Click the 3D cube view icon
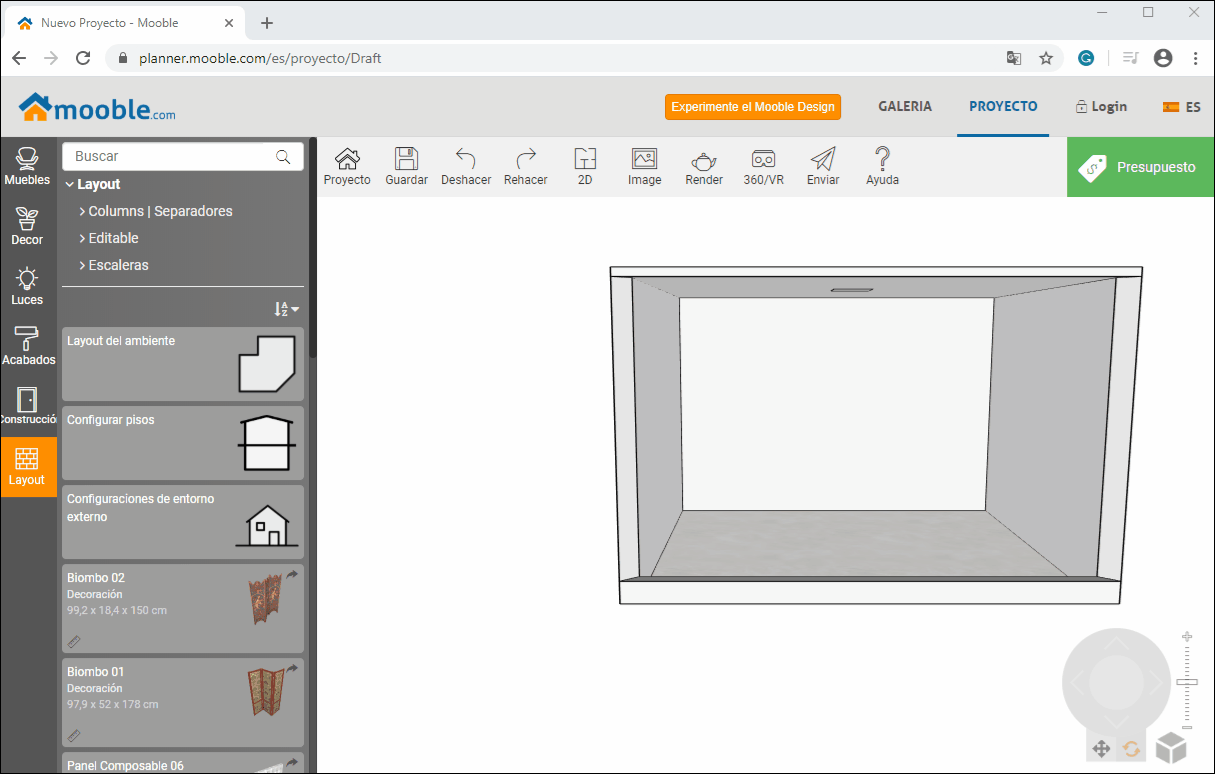 (1171, 748)
